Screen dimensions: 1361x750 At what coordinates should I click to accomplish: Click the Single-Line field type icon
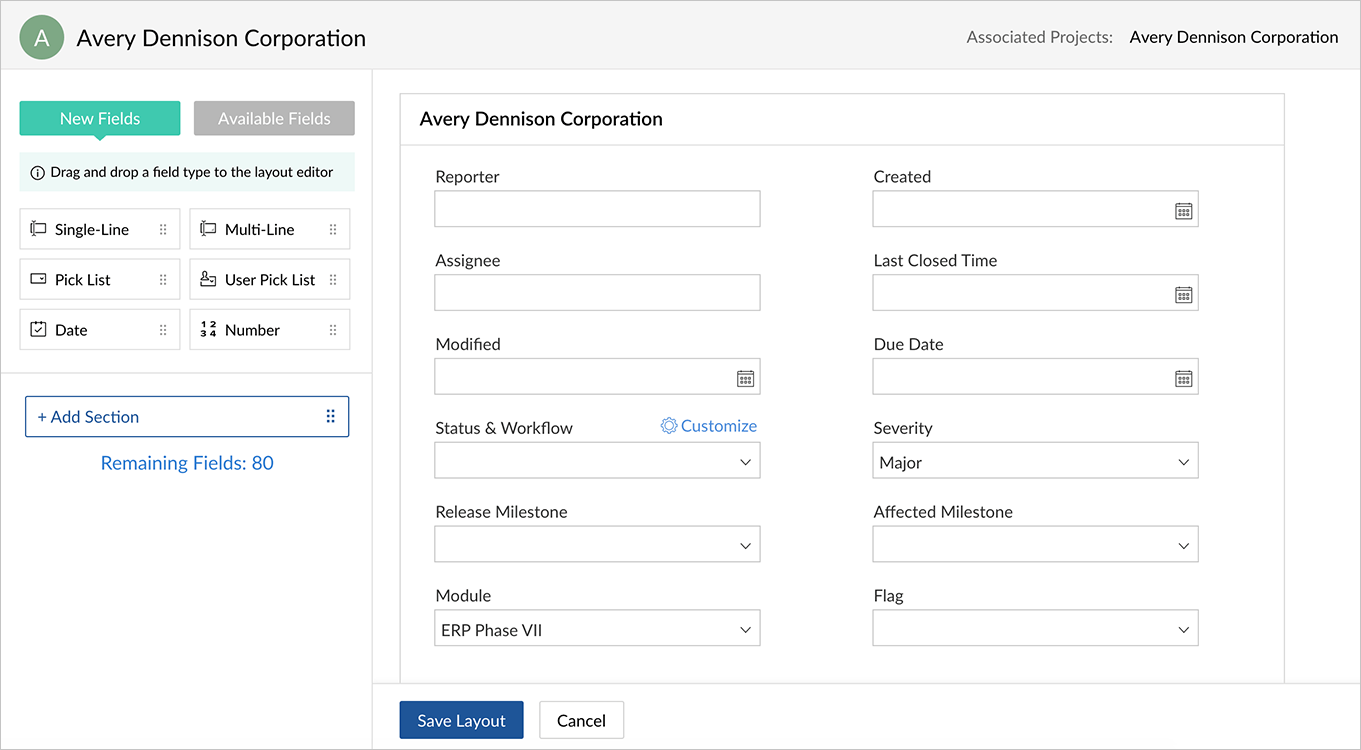[38, 229]
